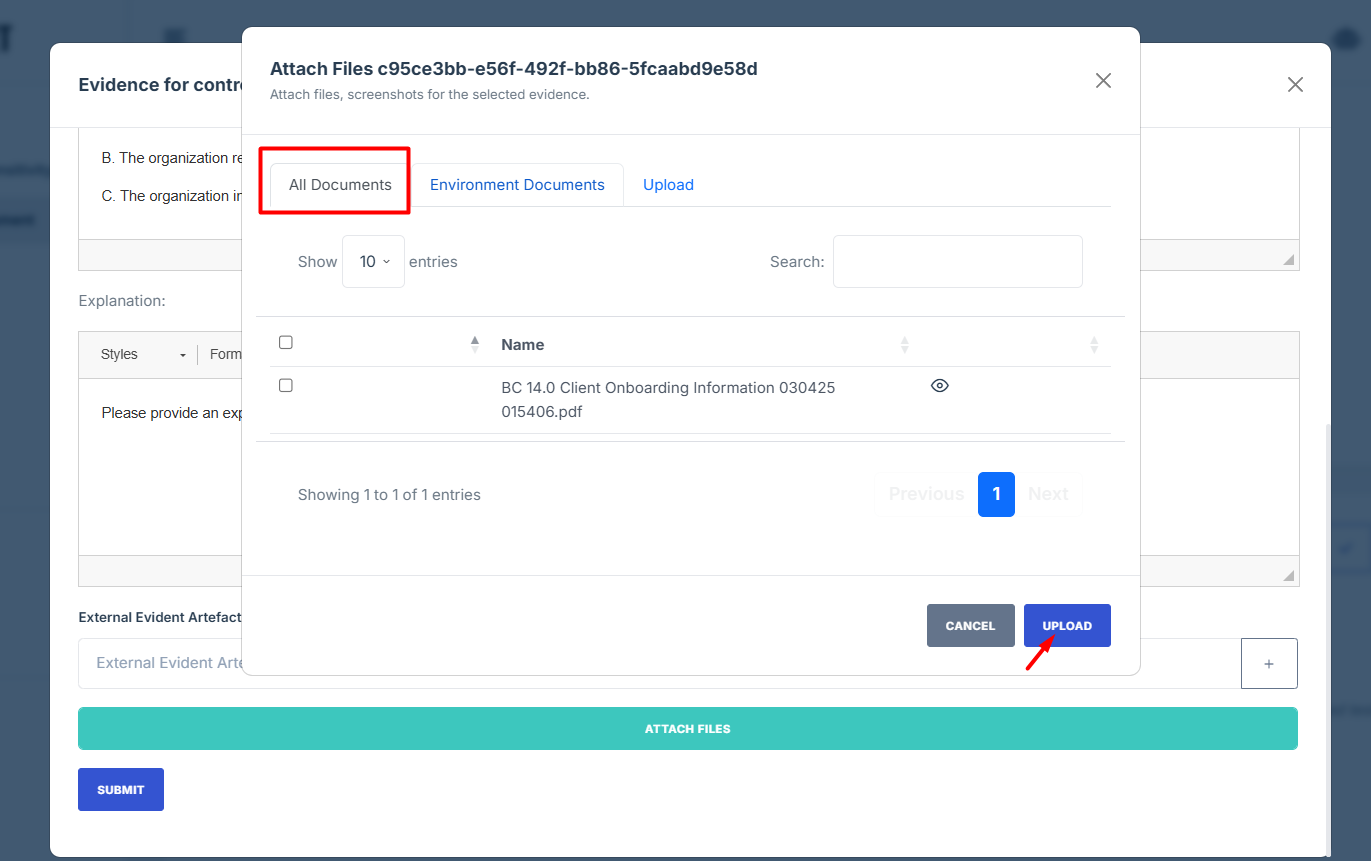Click the Explanation editor resize handle
The height and width of the screenshot is (861, 1371).
pyautogui.click(x=1289, y=575)
